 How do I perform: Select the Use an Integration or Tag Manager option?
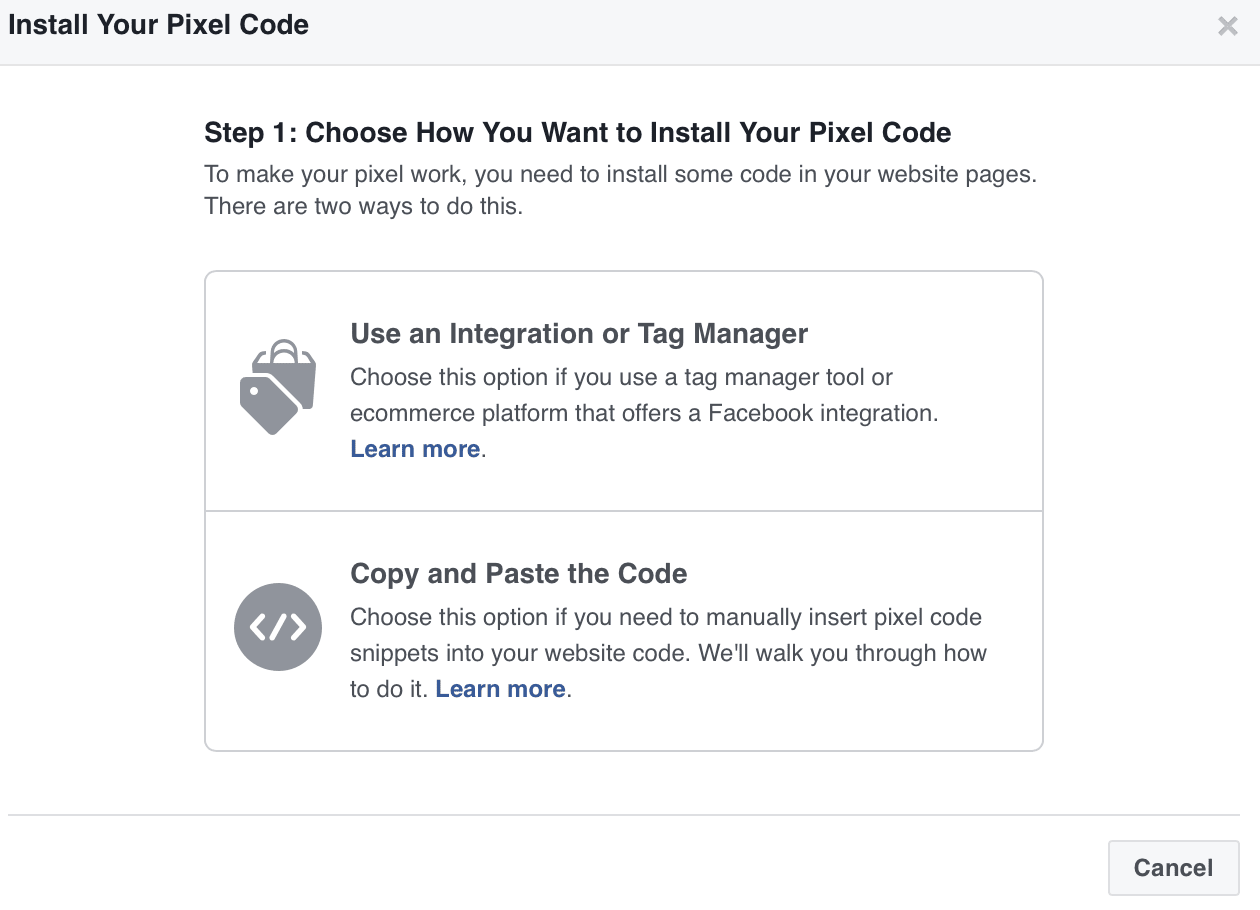point(624,390)
